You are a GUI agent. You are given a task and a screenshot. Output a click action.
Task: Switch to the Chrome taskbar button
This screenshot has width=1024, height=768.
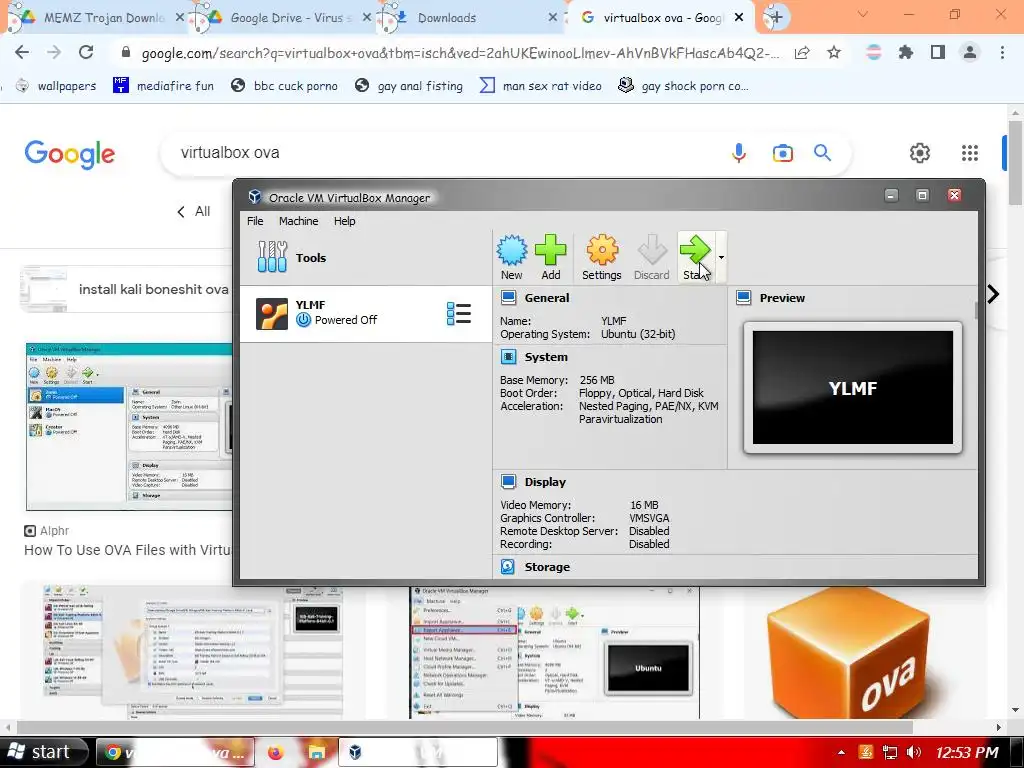(x=176, y=752)
